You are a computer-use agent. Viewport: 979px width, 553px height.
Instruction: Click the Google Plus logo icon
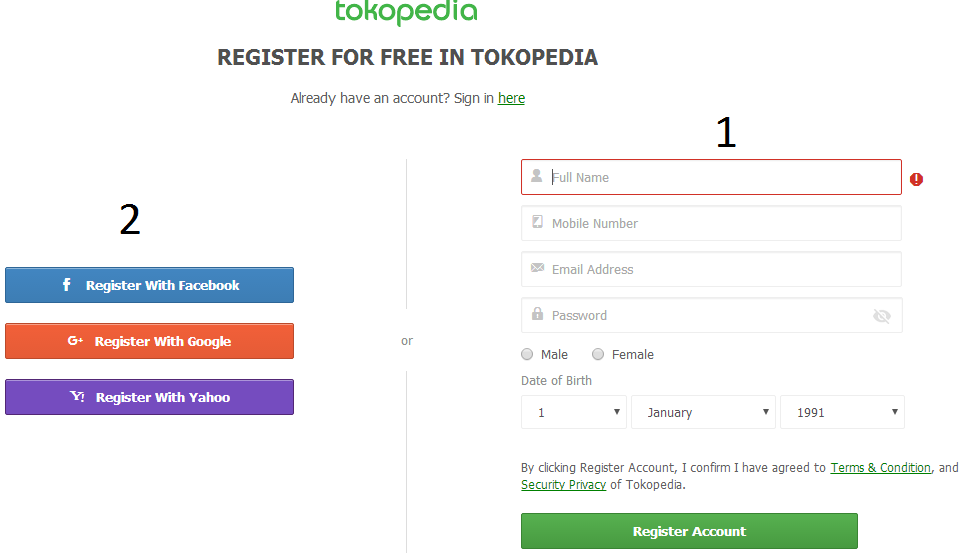click(x=75, y=341)
